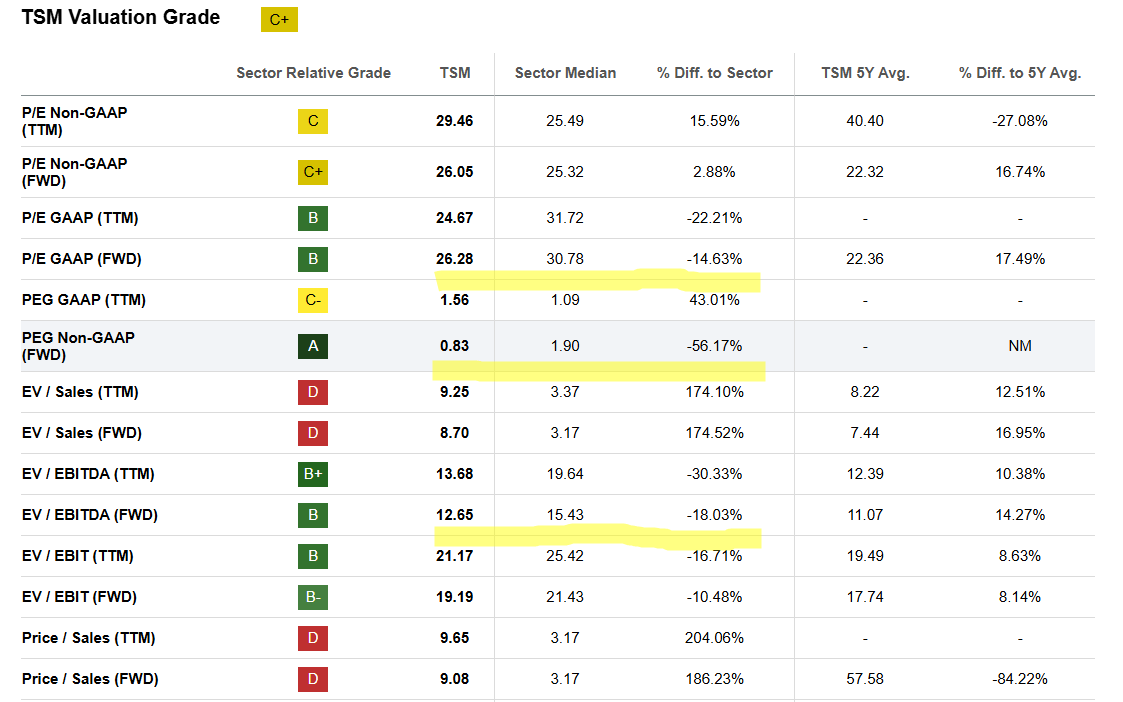Select the B+ grade badge for EV / EBITDA (TTM)
The height and width of the screenshot is (702, 1123).
pyautogui.click(x=313, y=474)
